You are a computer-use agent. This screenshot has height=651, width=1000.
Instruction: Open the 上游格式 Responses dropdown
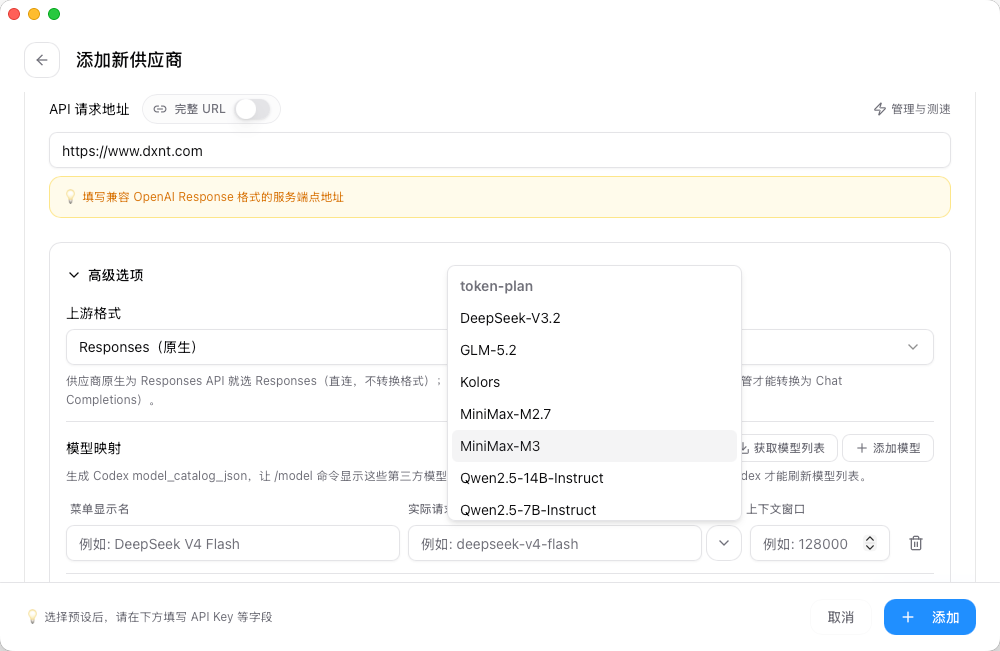tap(500, 347)
